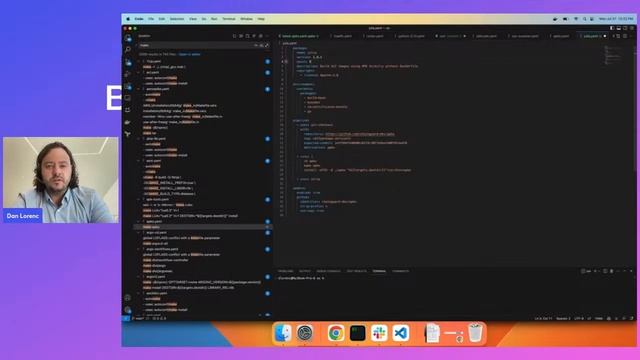The width and height of the screenshot is (640, 360).
Task: Open the Selection menu
Action: 177,19
